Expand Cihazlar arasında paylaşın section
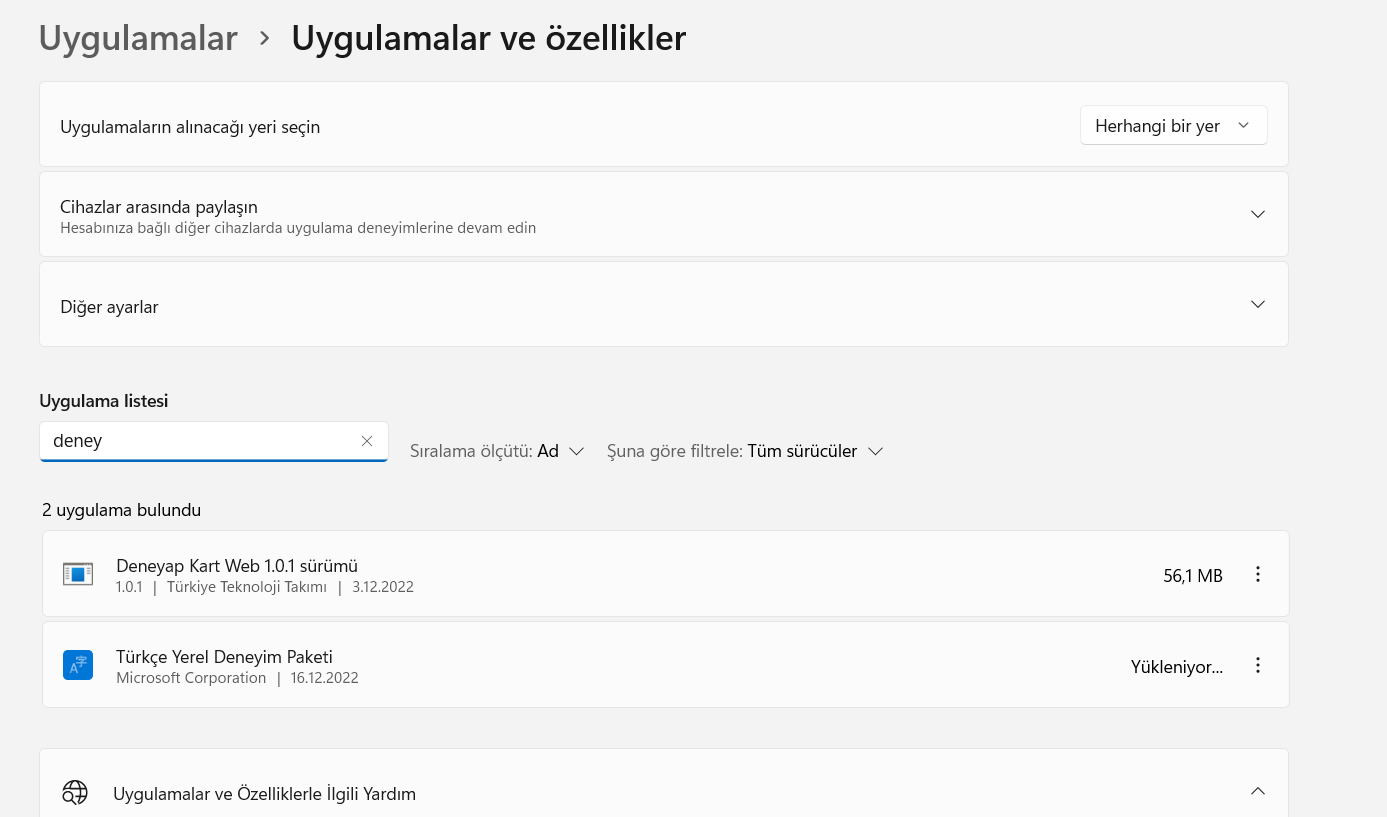The height and width of the screenshot is (817, 1387). [x=1258, y=214]
